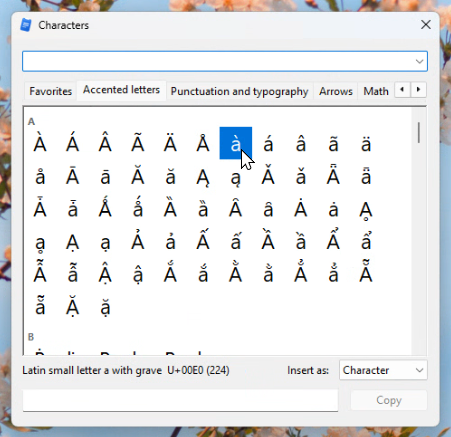Choose small a with caron ǎ
Screen dimensions: 451x437
tap(301, 176)
